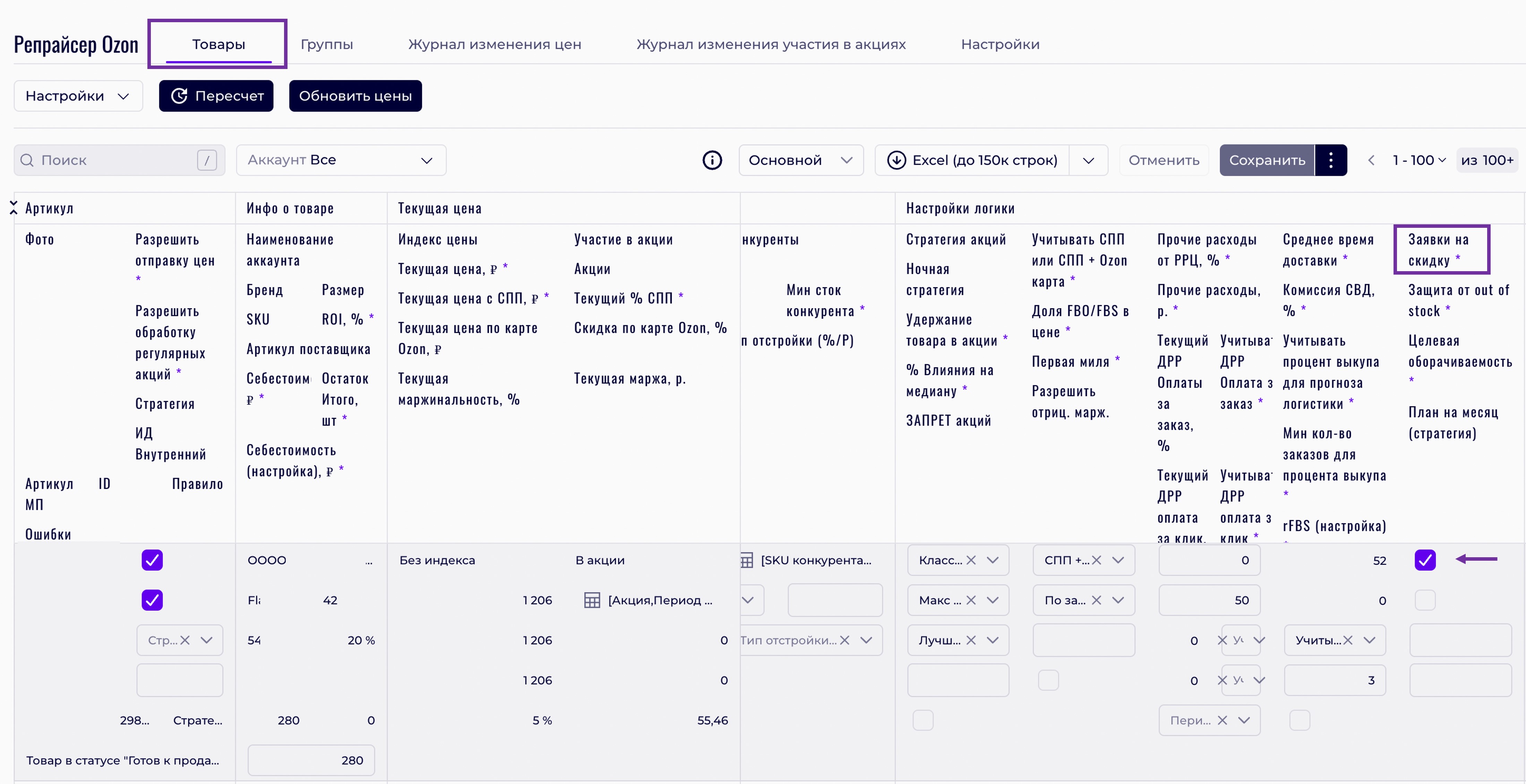Uncheck Разрешить отправку цен checkbox
The height and width of the screenshot is (784, 1526).
point(152,560)
